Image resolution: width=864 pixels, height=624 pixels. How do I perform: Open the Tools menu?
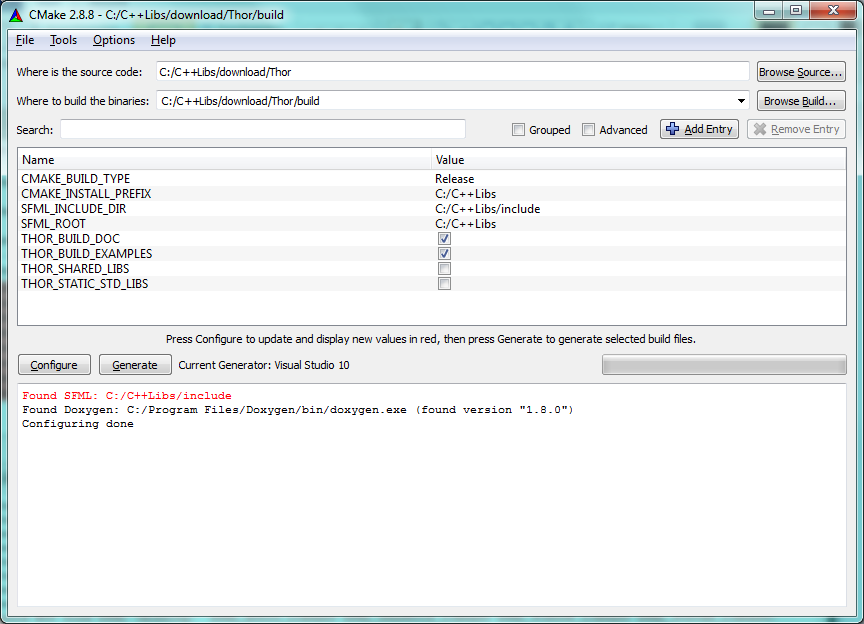click(x=63, y=40)
